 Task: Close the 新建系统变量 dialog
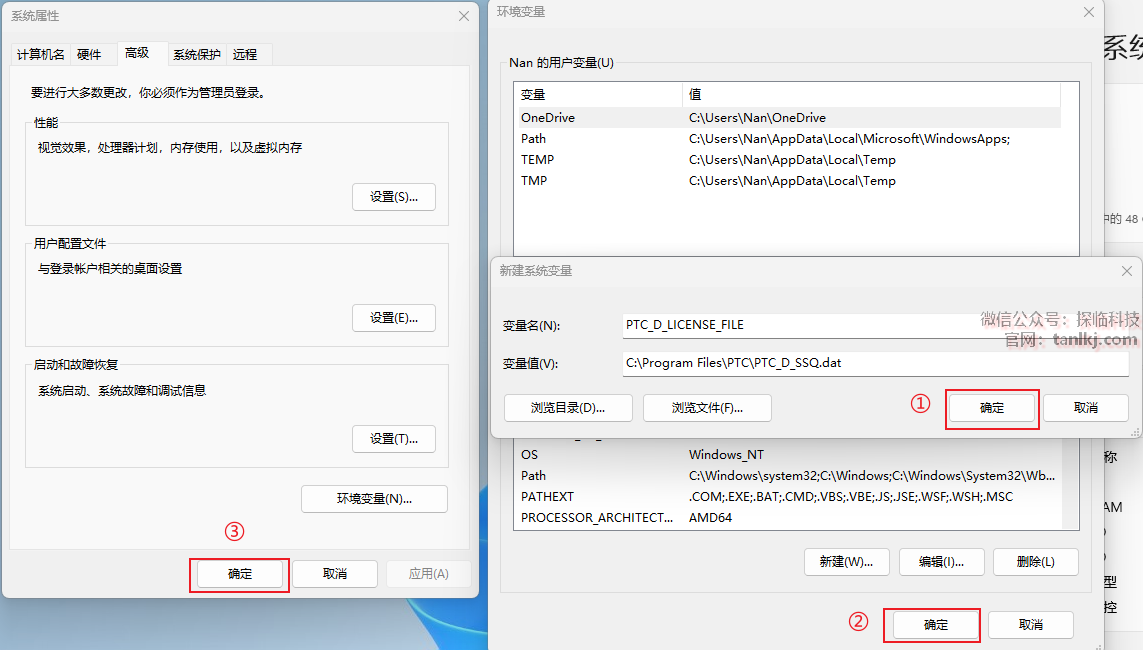(x=1126, y=271)
